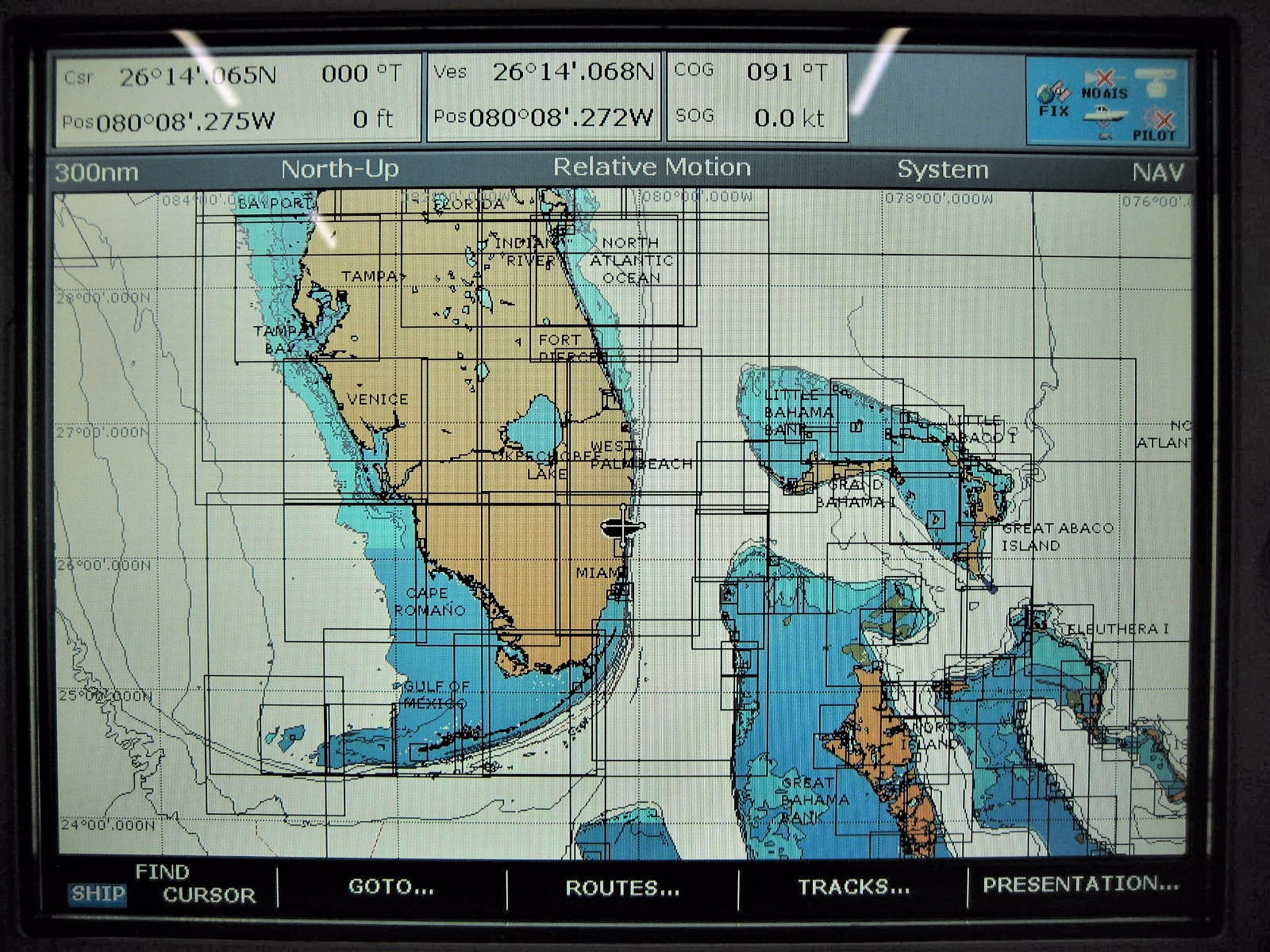
Task: Click the cursor position readout box
Action: pyautogui.click(x=237, y=98)
